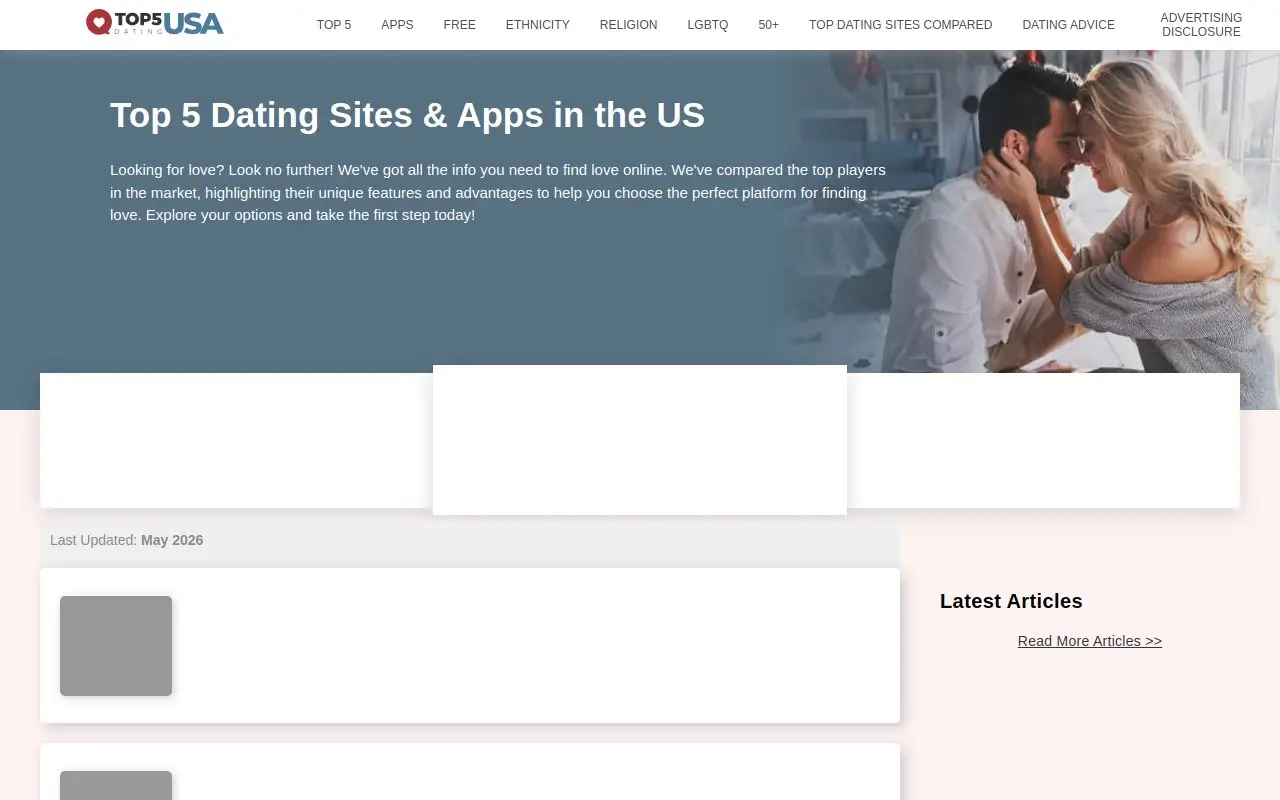Screen dimensions: 1280x800
Task: Open the TOP 5 menu item
Action: coord(334,25)
